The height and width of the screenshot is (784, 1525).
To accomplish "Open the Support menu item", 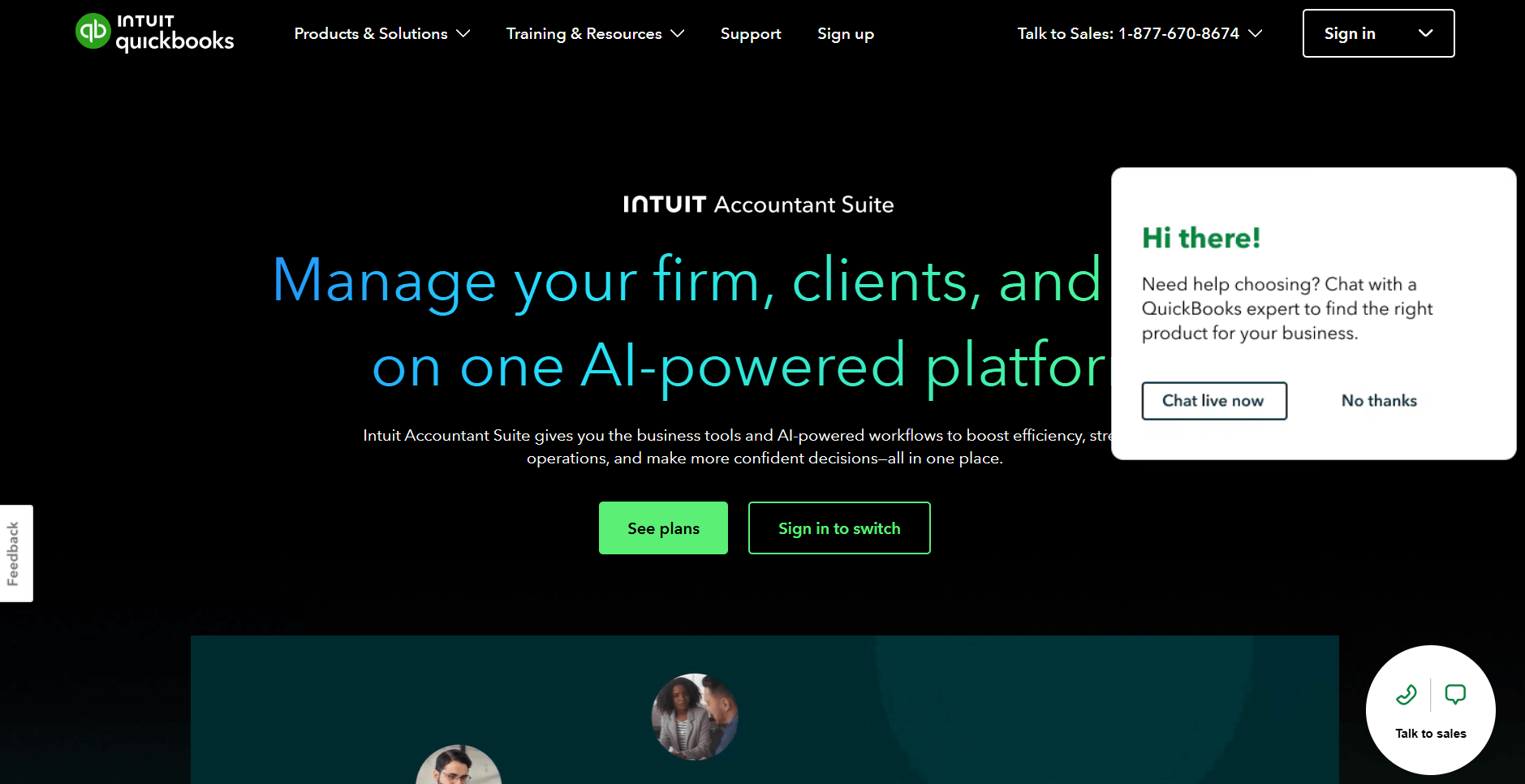I will (x=751, y=34).
